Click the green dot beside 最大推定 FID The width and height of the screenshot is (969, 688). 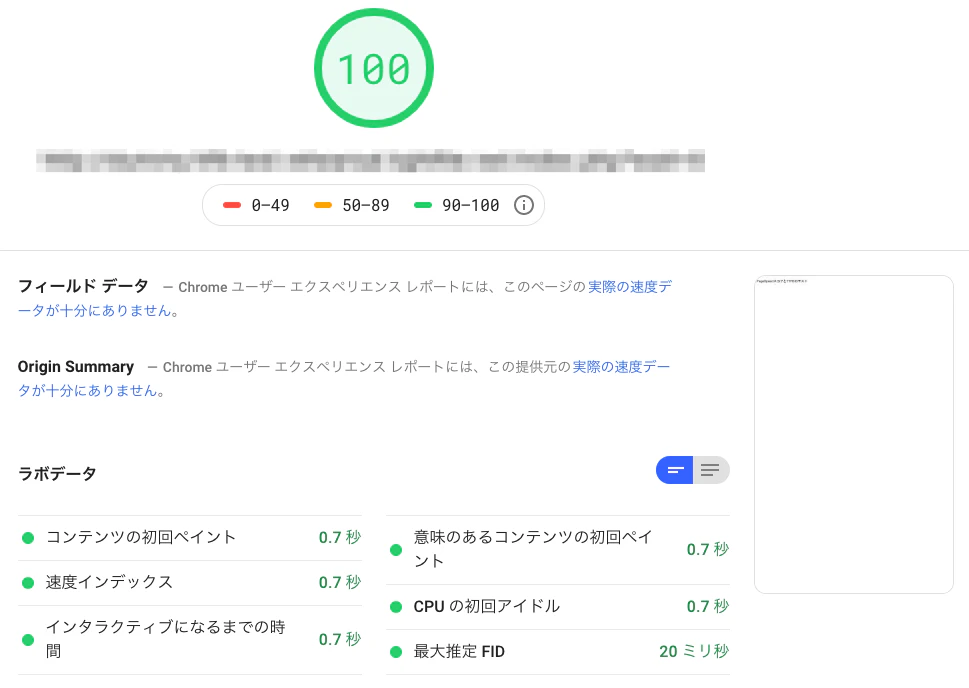coord(396,652)
